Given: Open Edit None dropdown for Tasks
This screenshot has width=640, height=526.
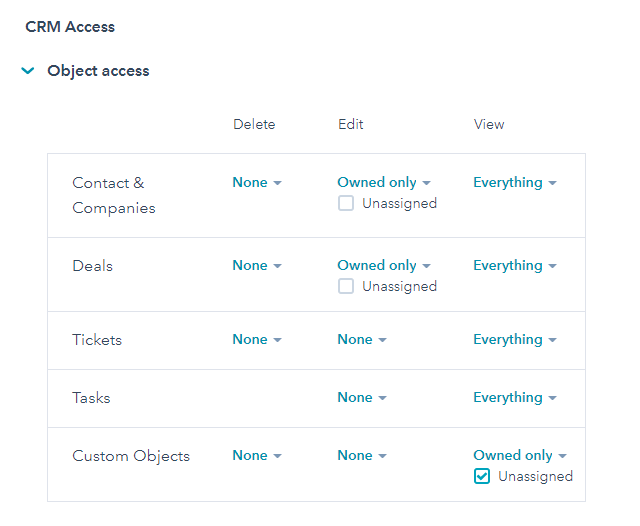Looking at the screenshot, I should coord(362,397).
